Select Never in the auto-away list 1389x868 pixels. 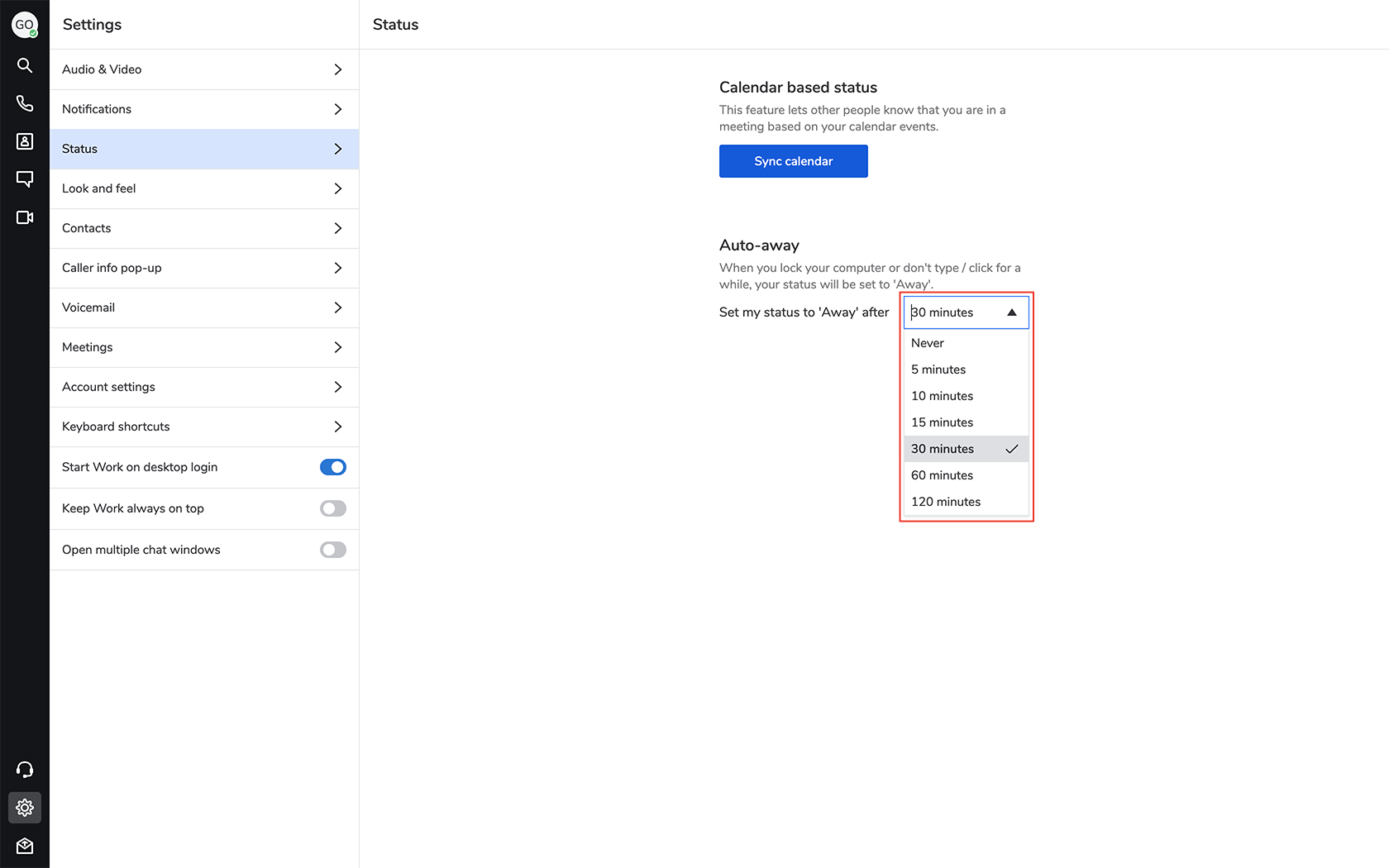click(928, 343)
